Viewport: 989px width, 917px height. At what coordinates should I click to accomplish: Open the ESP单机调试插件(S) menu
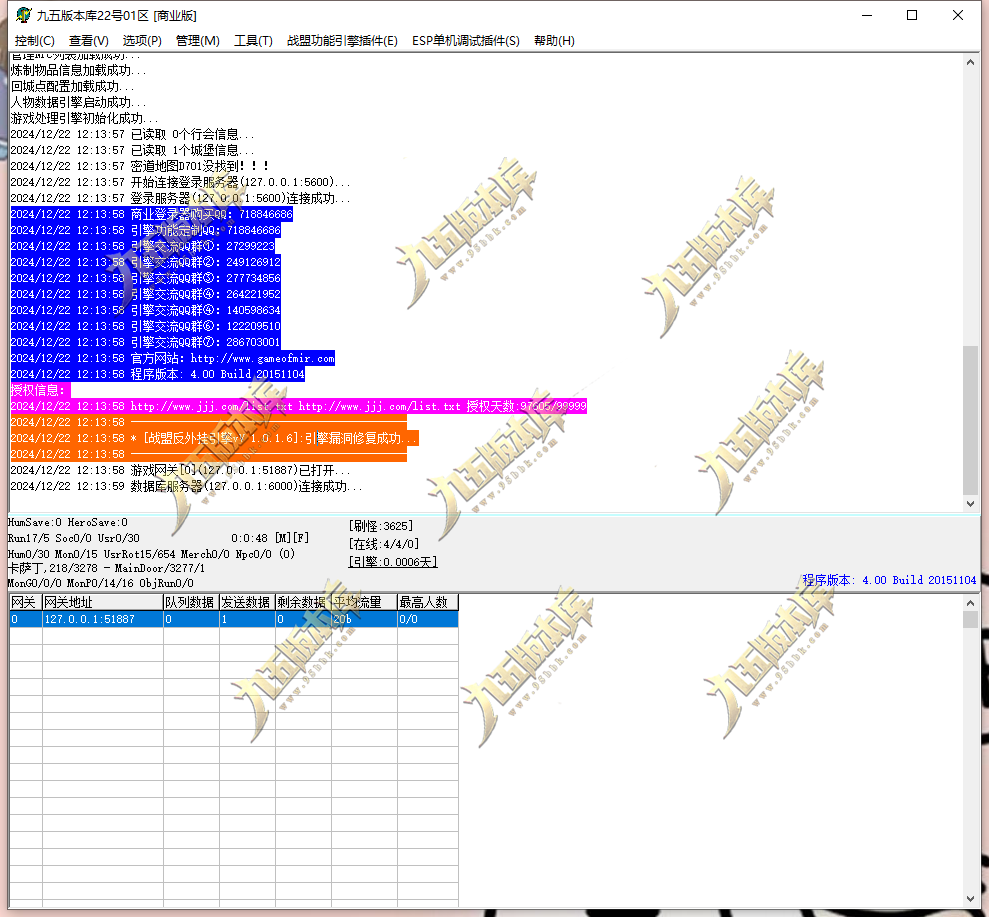pyautogui.click(x=465, y=41)
